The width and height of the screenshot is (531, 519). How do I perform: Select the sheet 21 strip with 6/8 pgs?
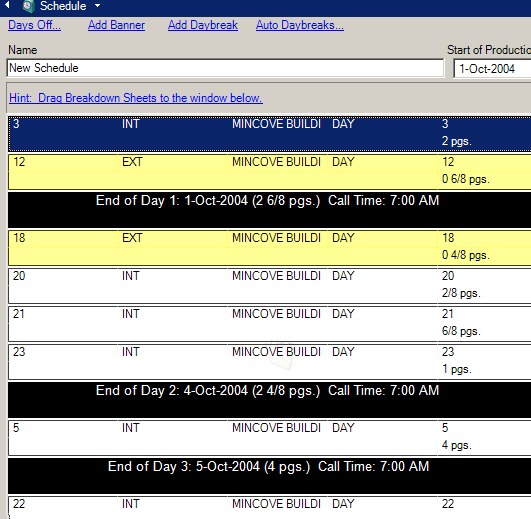coord(270,324)
